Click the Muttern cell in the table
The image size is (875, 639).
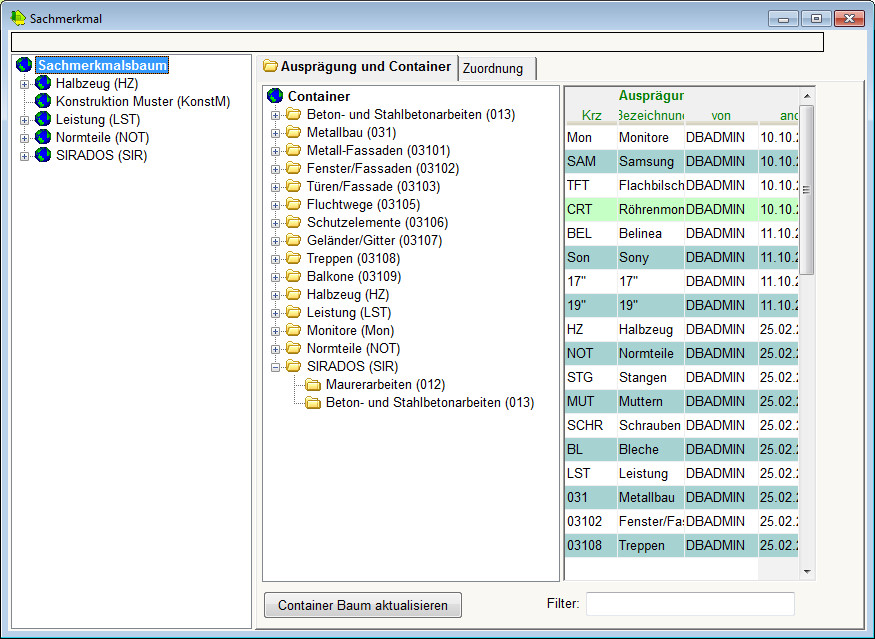[x=651, y=401]
